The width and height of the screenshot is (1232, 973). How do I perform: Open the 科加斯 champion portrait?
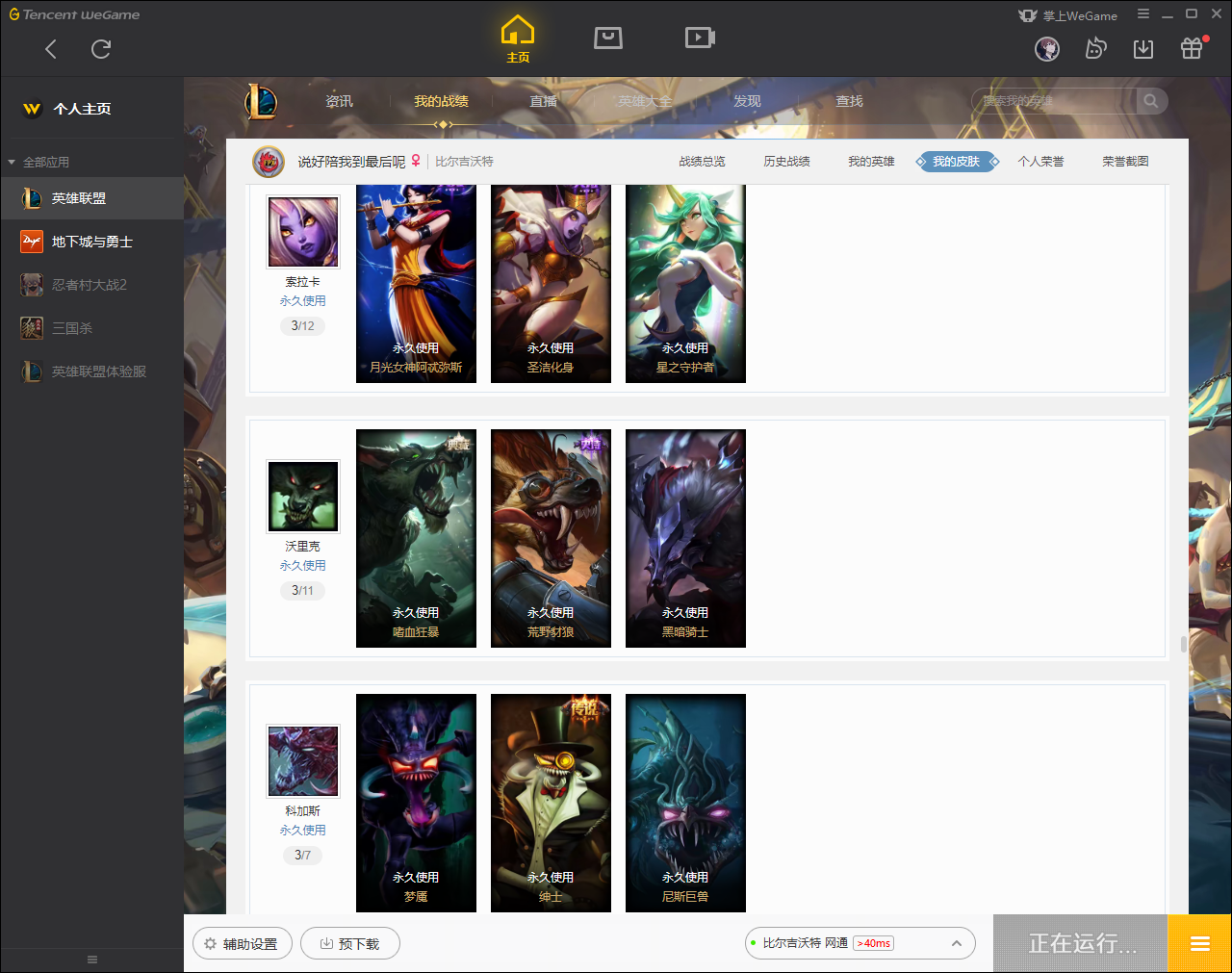pyautogui.click(x=303, y=761)
